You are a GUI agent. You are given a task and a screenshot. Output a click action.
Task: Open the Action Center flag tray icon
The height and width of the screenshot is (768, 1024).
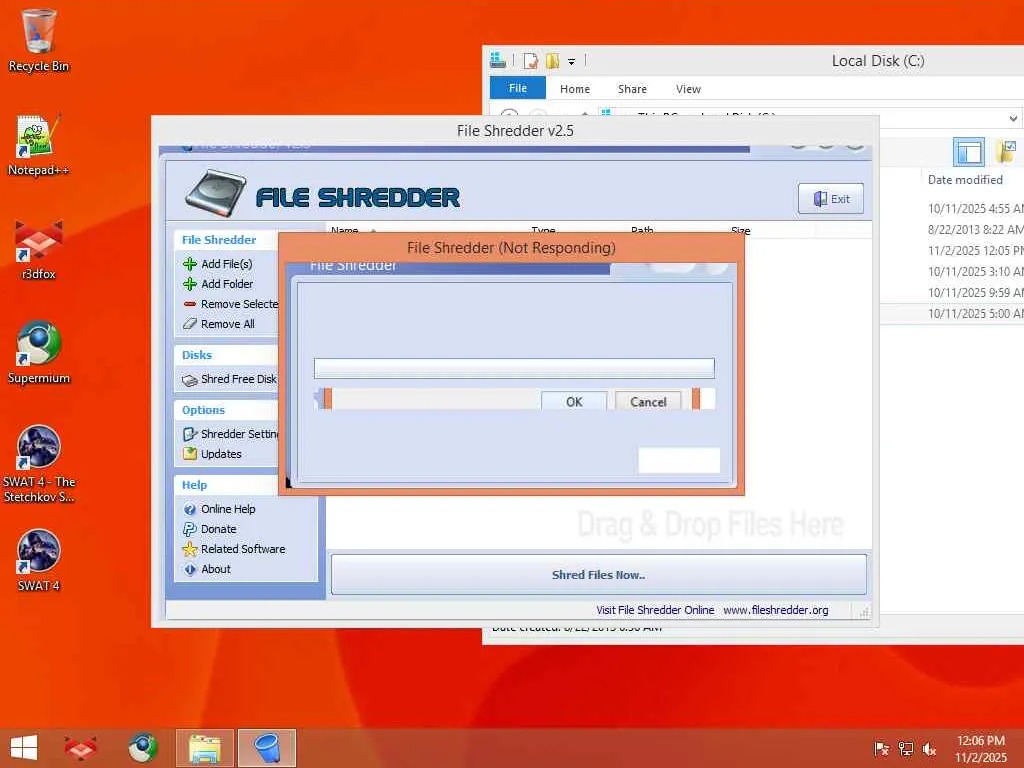[881, 749]
